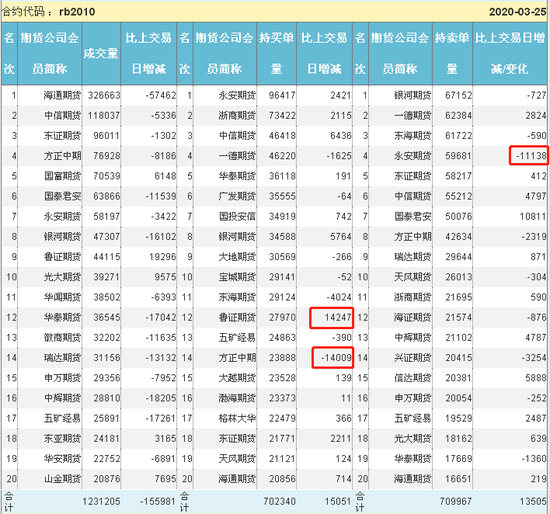The height and width of the screenshot is (514, 550).
Task: Click the 信达期货 company name
Action: [x=412, y=378]
